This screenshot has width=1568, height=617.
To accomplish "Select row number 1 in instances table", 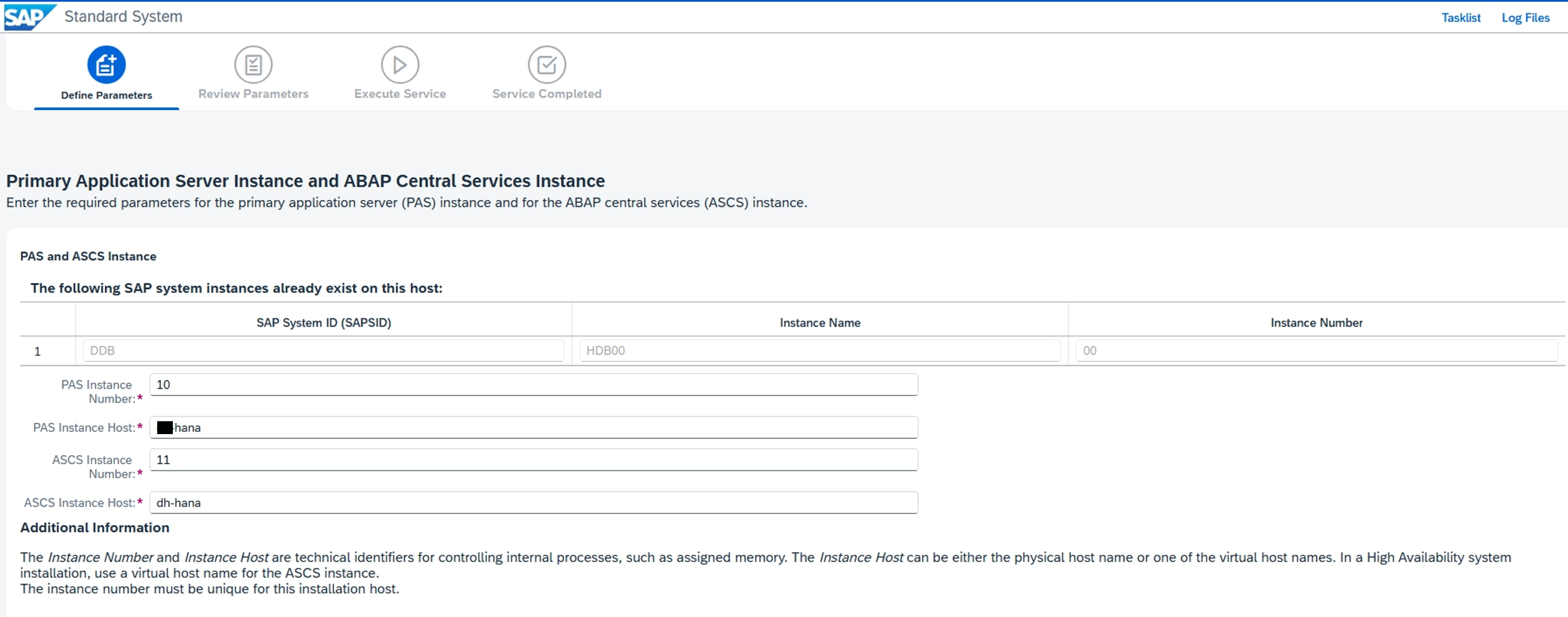I will [37, 351].
